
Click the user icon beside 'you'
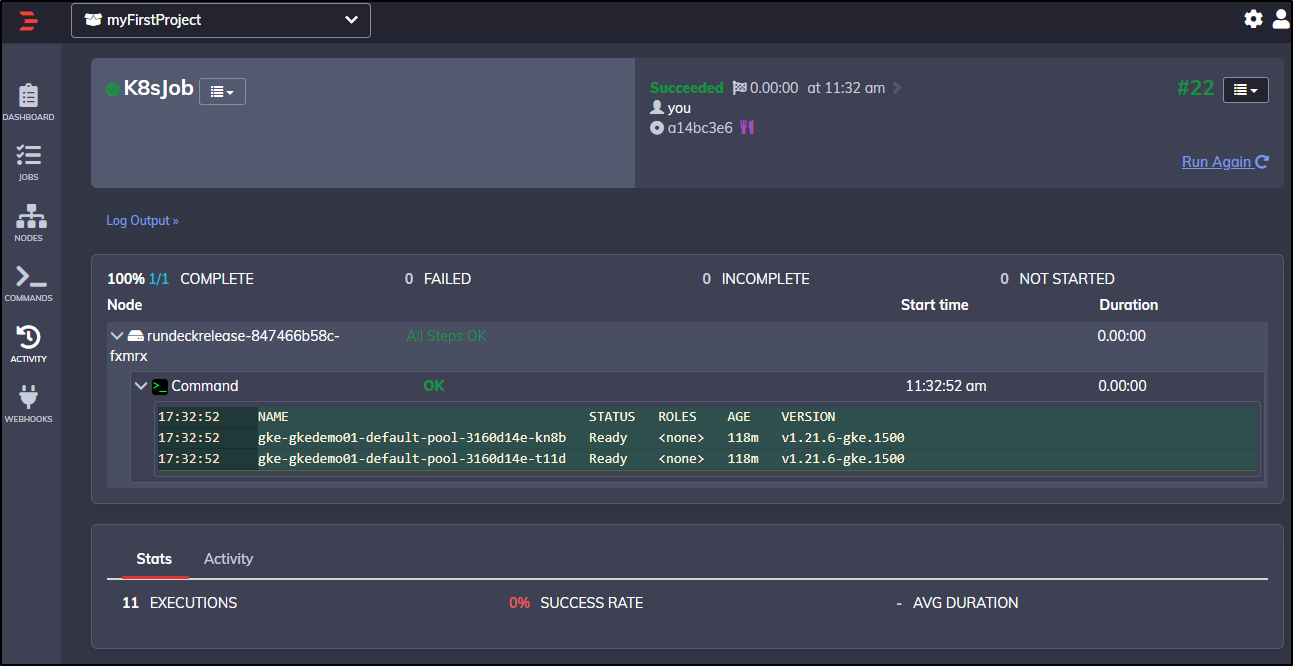coord(657,108)
